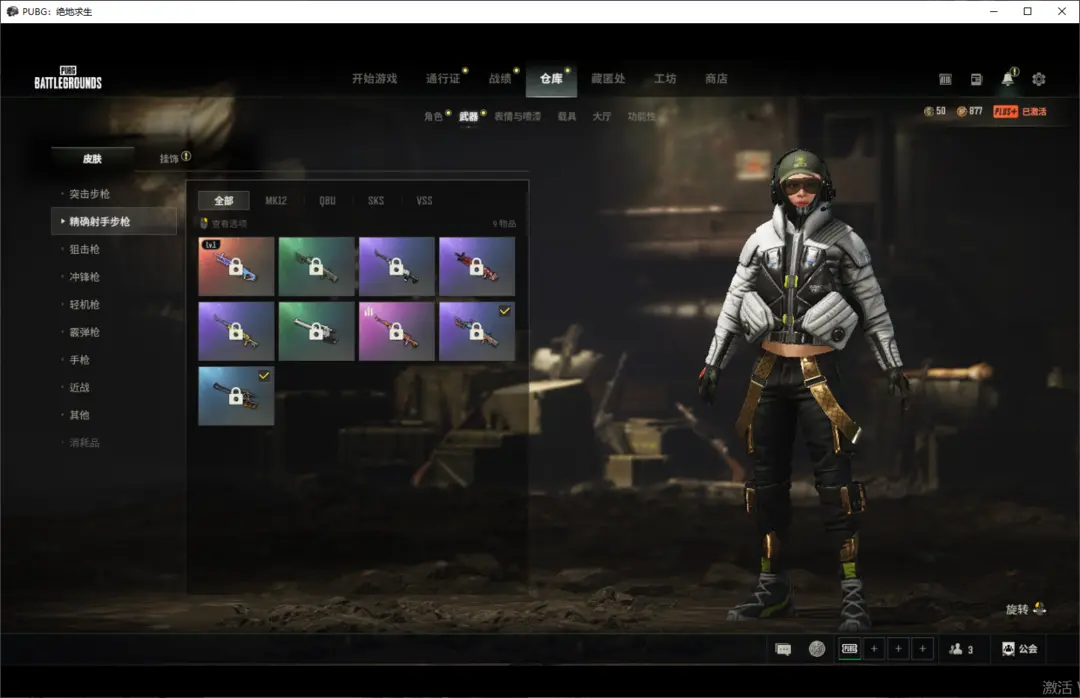1080x698 pixels.
Task: Click the friends icon showing 3
Action: tap(960, 649)
